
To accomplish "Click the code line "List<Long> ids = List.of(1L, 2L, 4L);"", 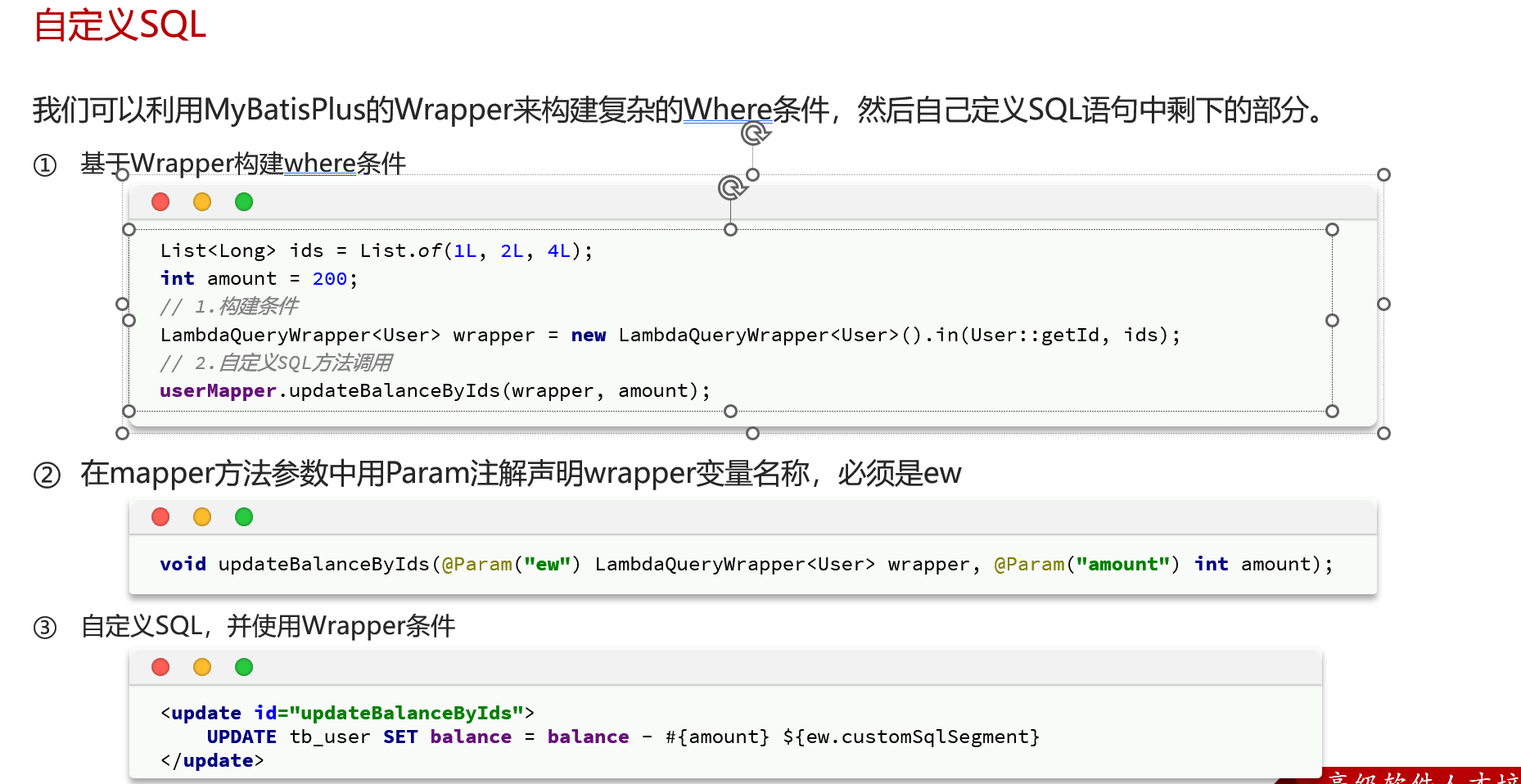I will (377, 250).
